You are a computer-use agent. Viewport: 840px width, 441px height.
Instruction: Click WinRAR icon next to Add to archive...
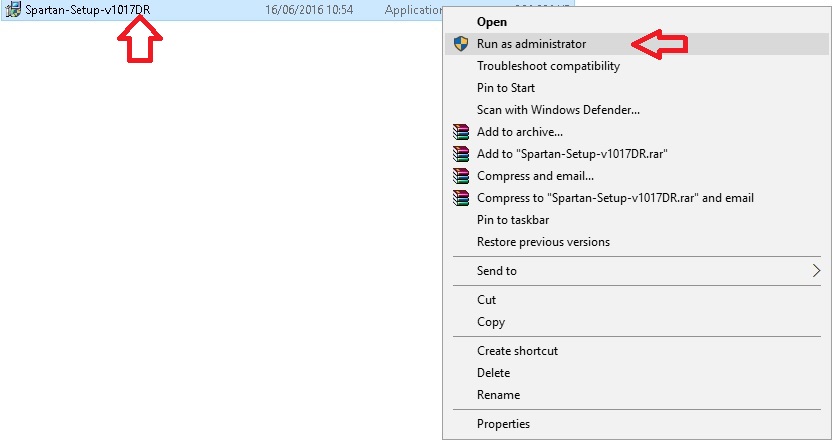tap(461, 132)
